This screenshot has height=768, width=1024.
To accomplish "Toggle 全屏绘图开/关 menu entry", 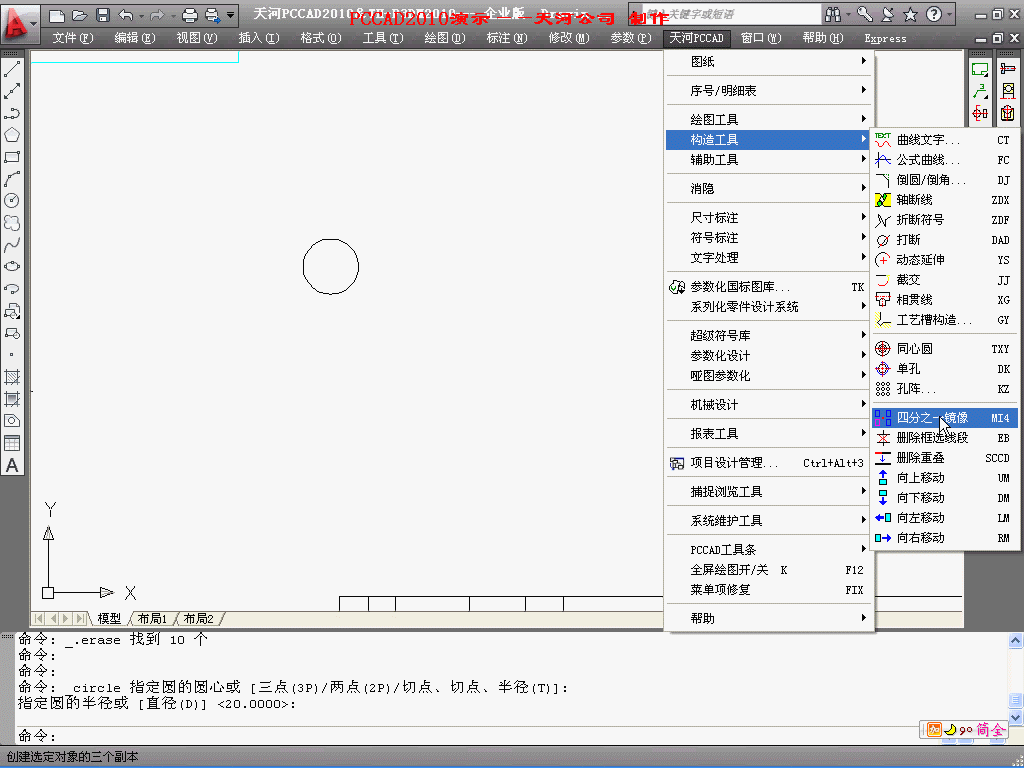I will (x=769, y=570).
